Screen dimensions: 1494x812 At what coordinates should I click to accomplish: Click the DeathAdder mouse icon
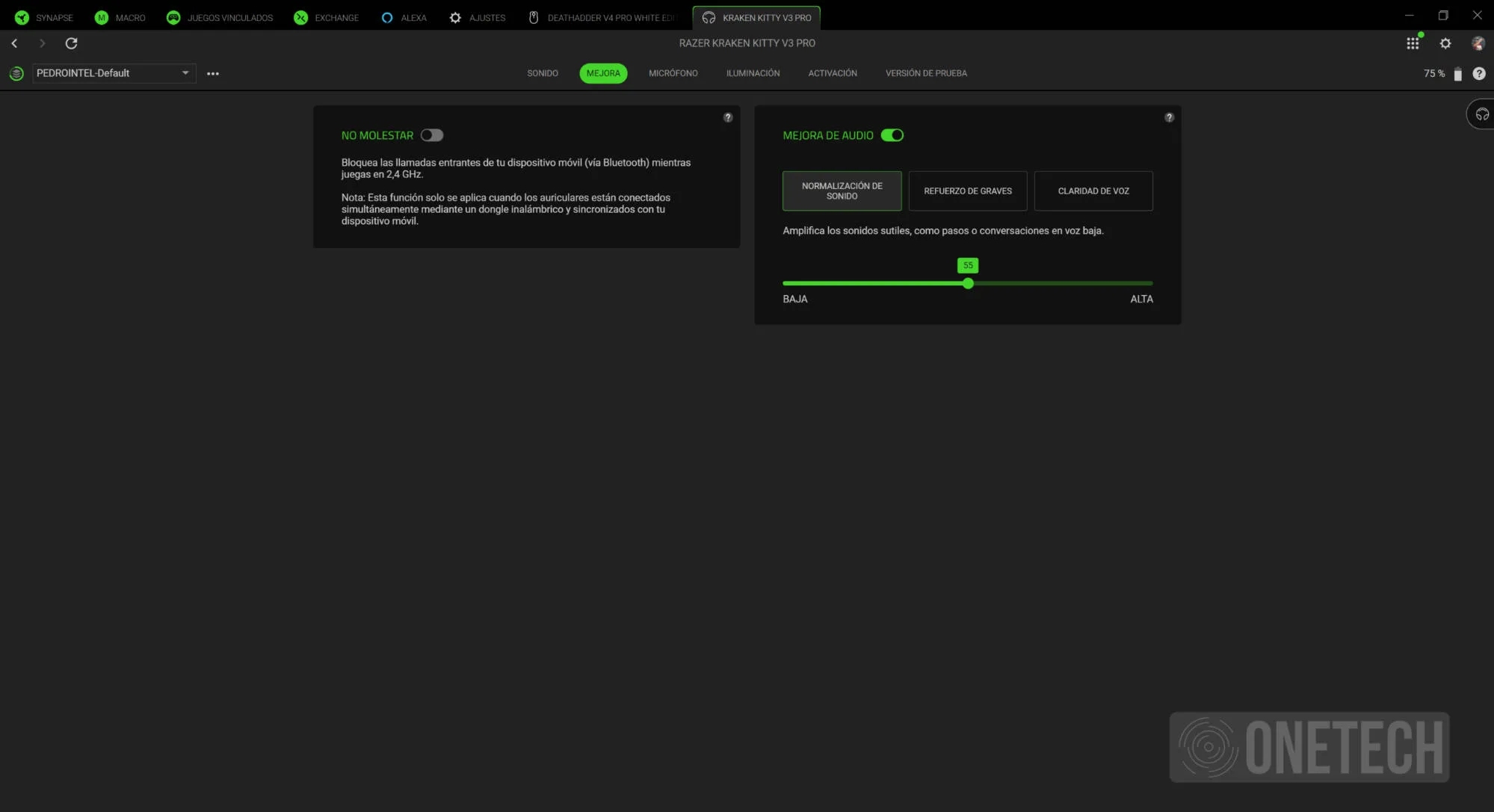pyautogui.click(x=534, y=17)
